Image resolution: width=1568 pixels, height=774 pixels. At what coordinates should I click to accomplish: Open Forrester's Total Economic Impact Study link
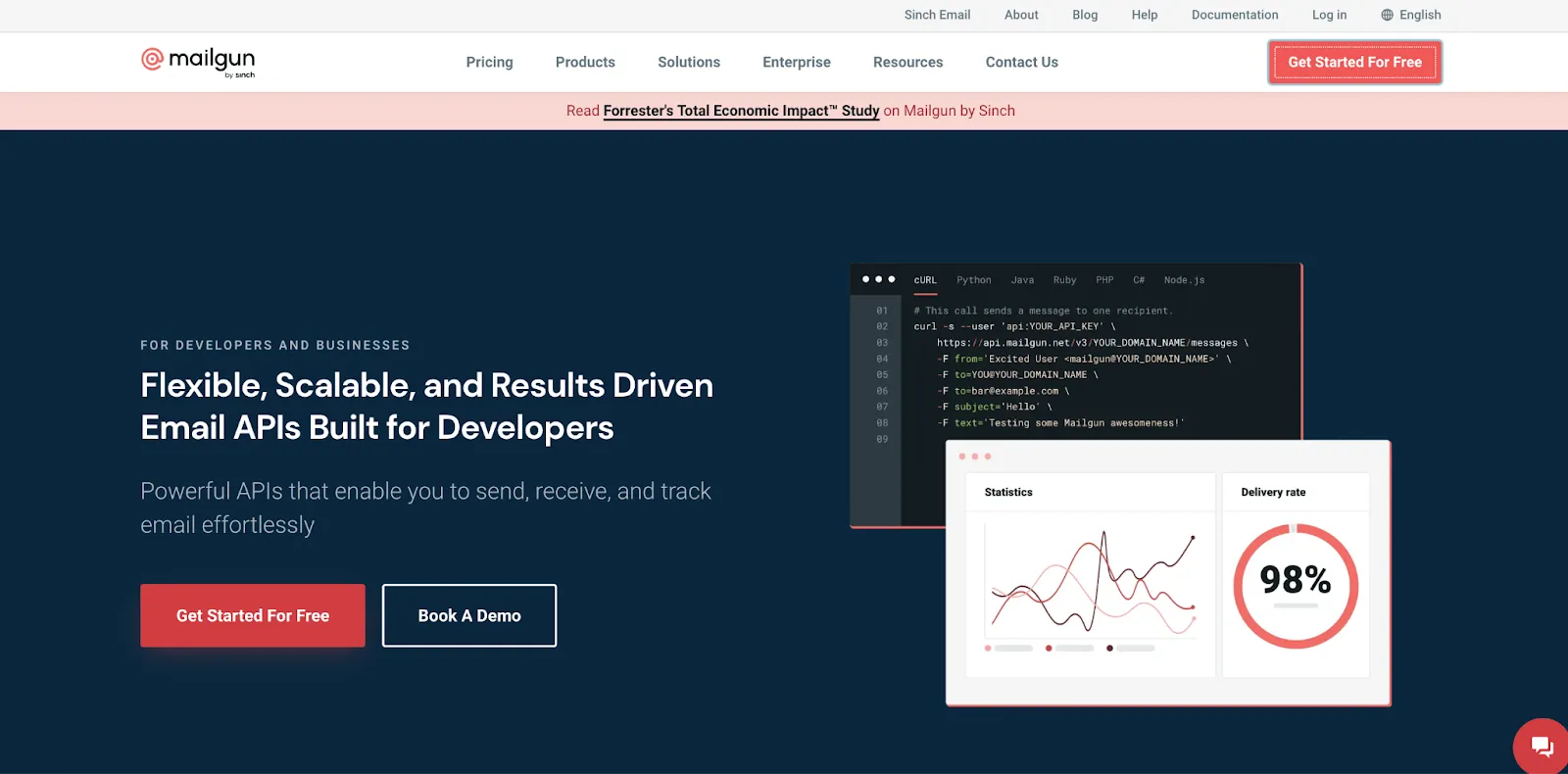coord(741,111)
